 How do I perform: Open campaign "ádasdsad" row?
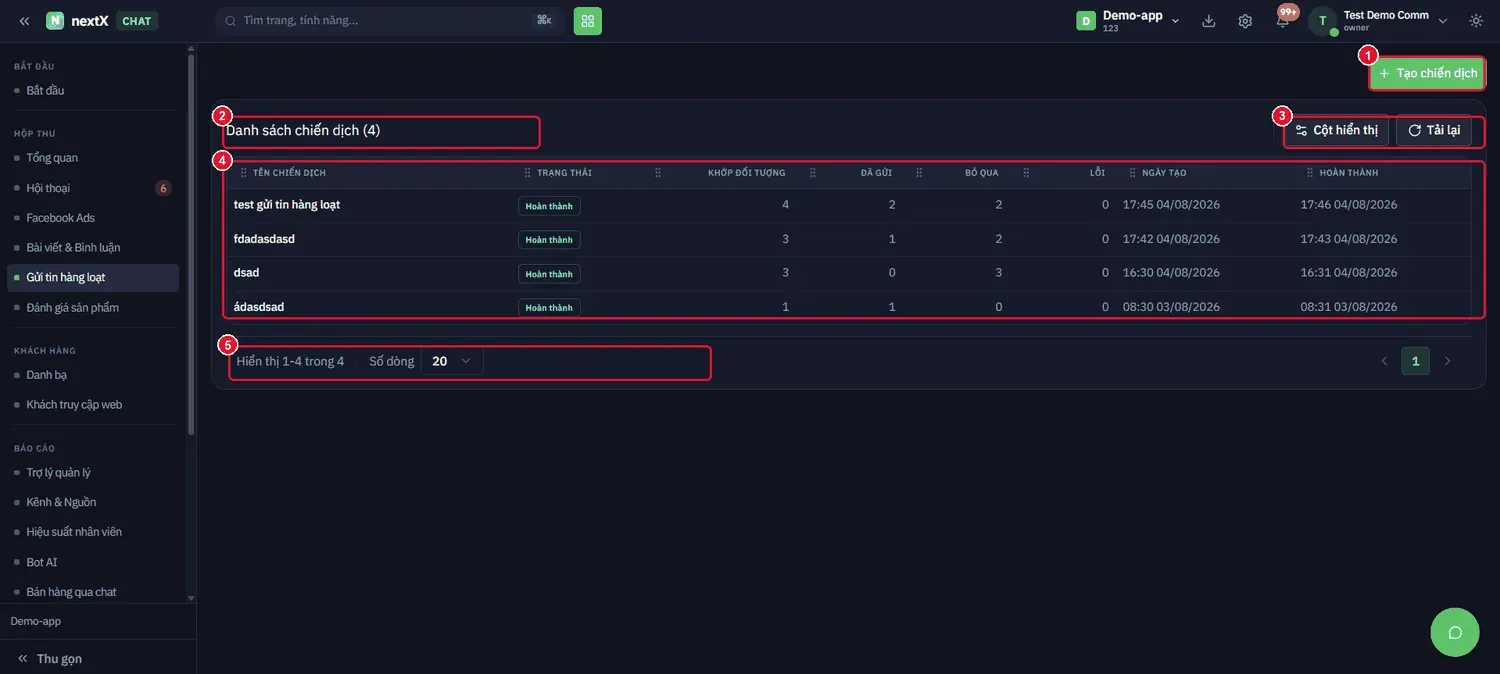click(849, 306)
